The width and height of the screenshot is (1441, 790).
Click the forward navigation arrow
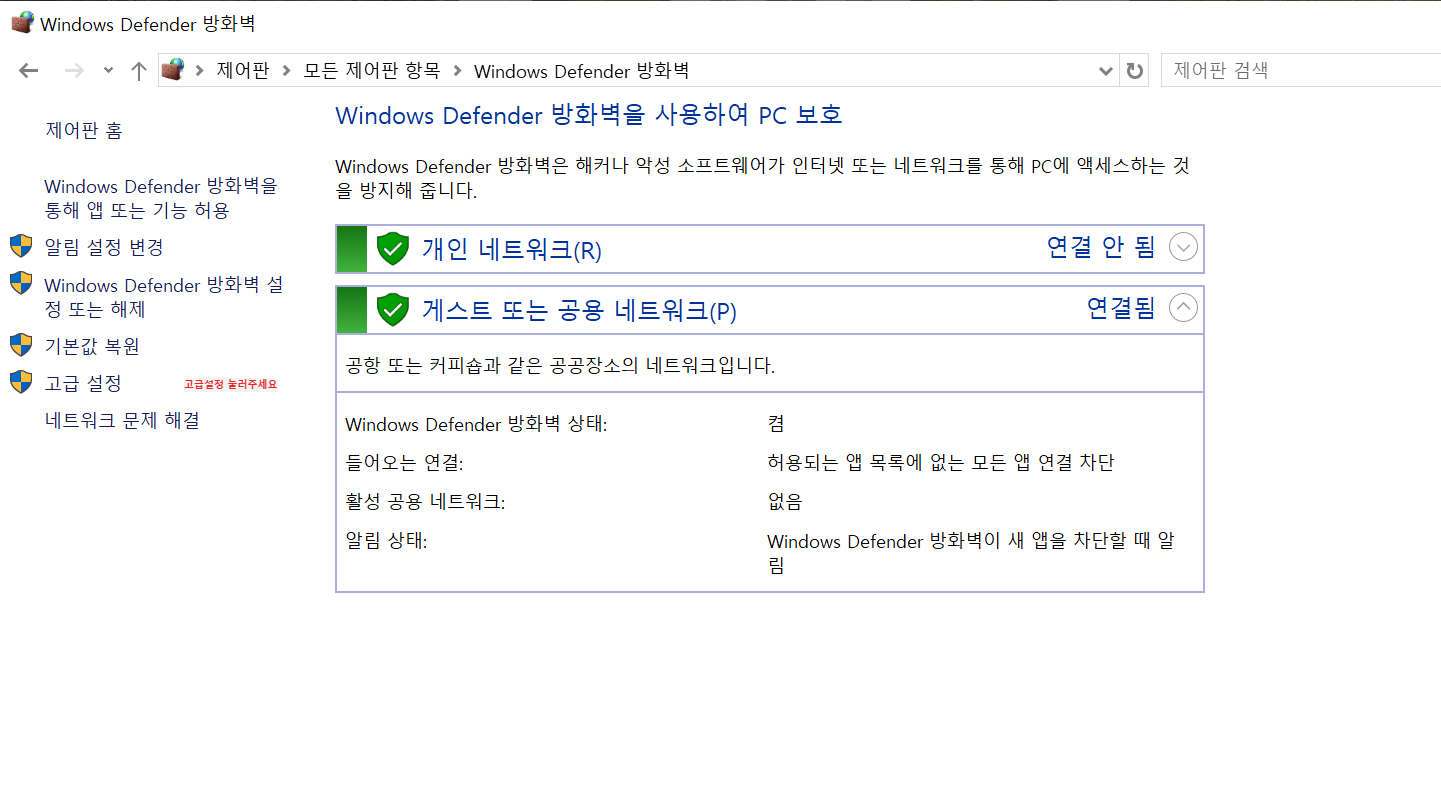pos(74,71)
